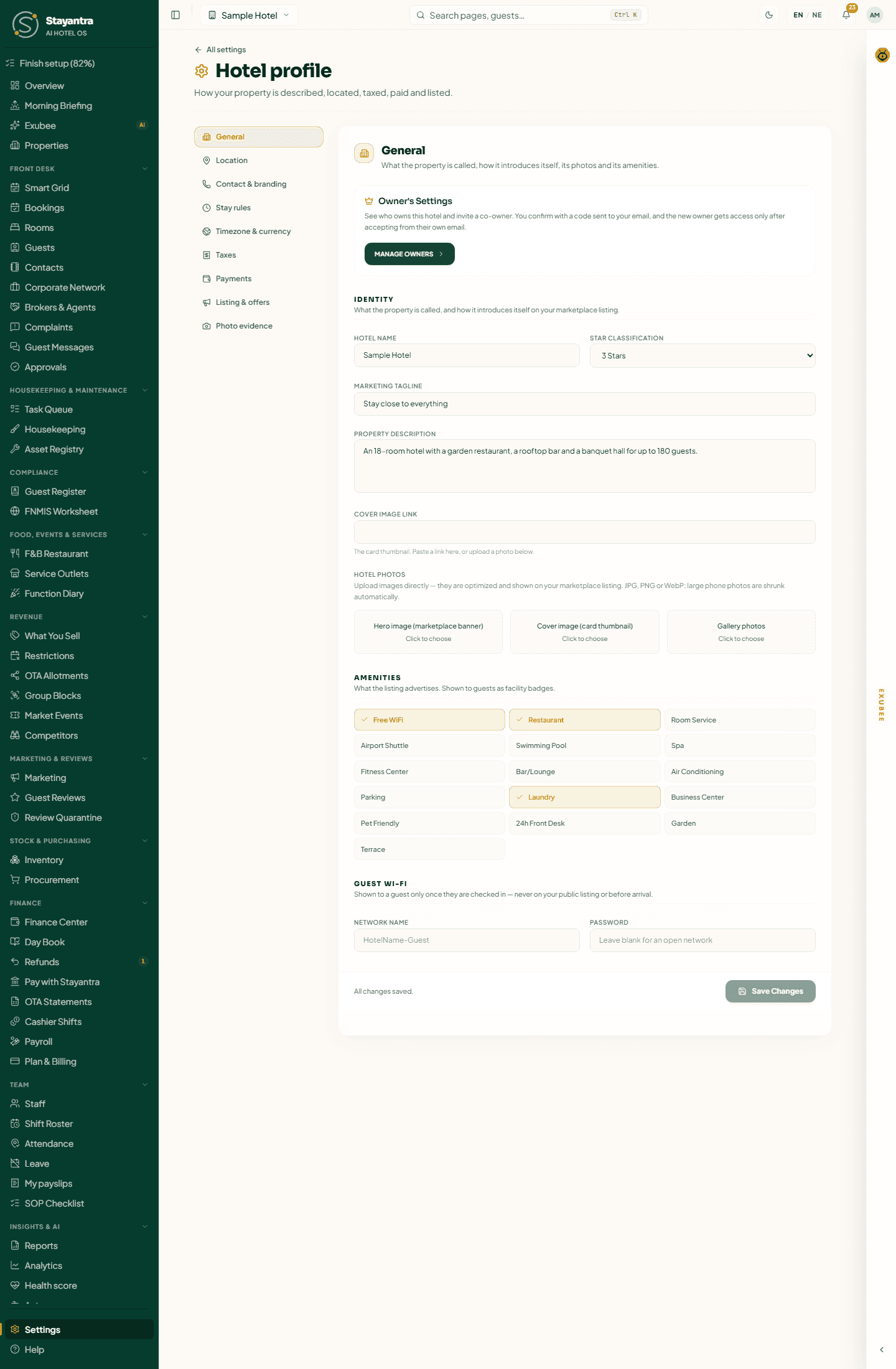Disable the Laundry amenity
Viewport: 896px width, 1369px height.
pos(584,797)
